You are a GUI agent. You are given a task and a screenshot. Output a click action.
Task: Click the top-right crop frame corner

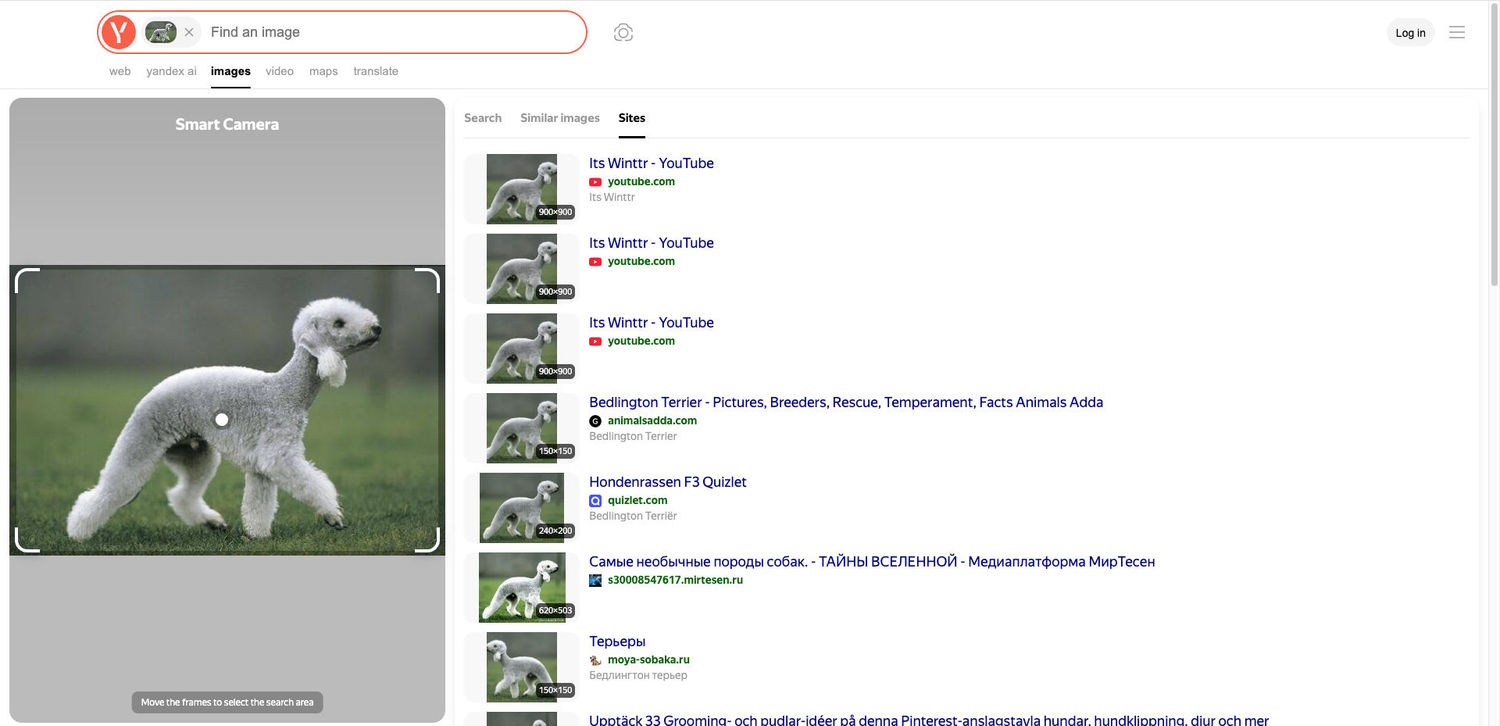pyautogui.click(x=428, y=279)
